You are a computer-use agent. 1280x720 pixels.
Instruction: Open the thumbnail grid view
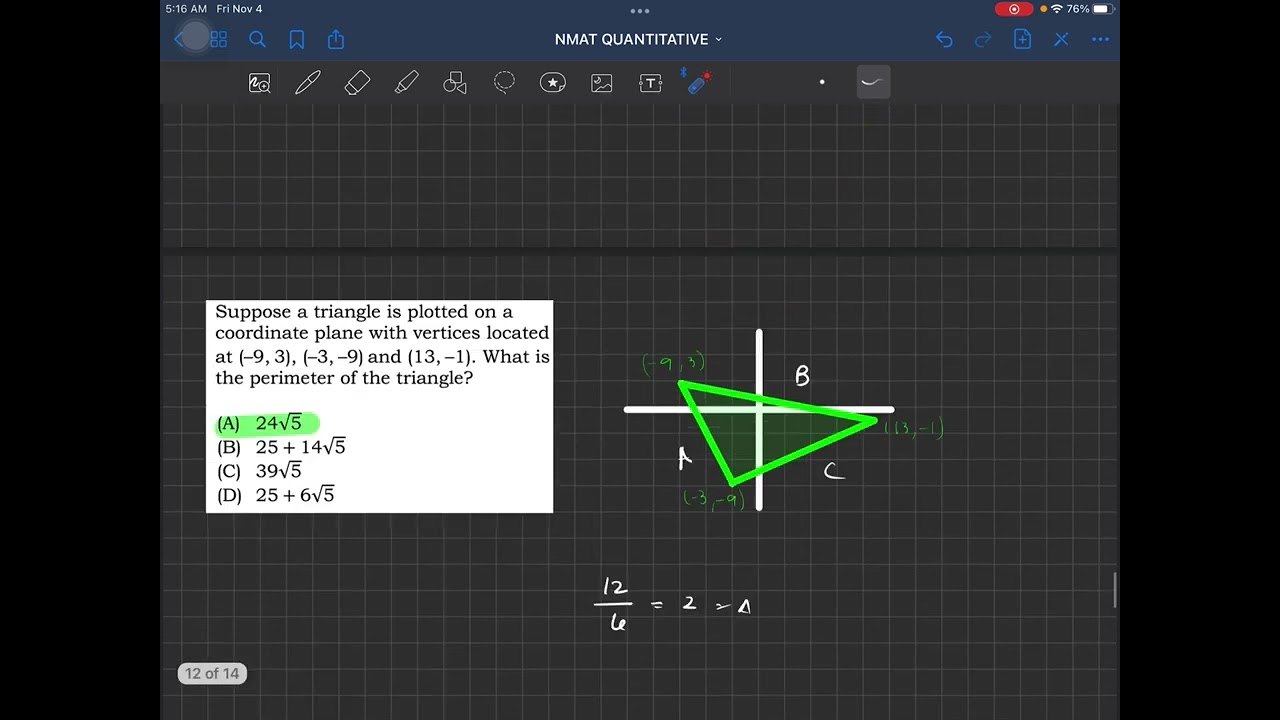[x=219, y=40]
